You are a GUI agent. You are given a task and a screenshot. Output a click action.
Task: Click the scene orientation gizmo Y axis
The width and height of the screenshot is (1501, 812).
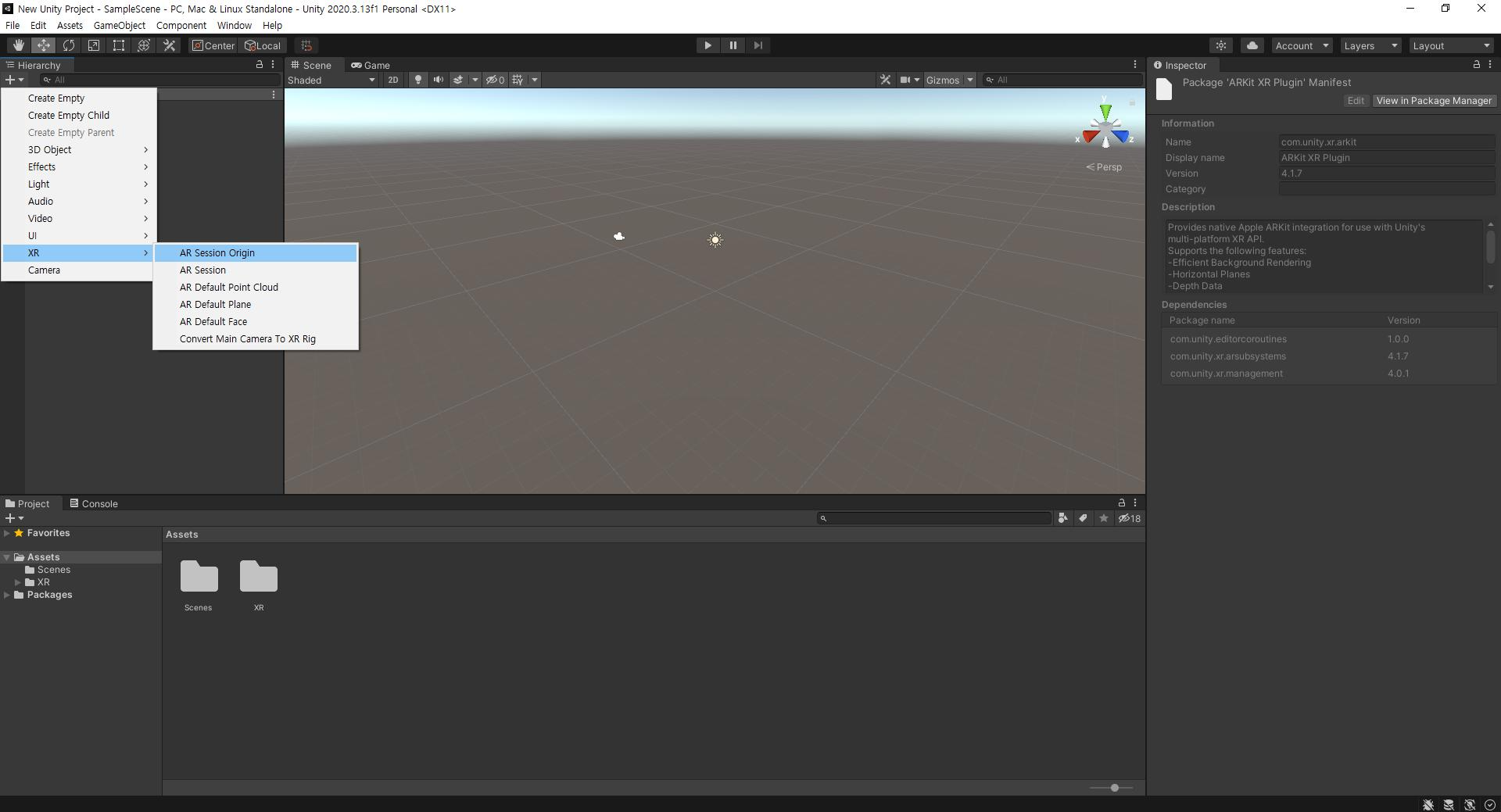point(1105,112)
